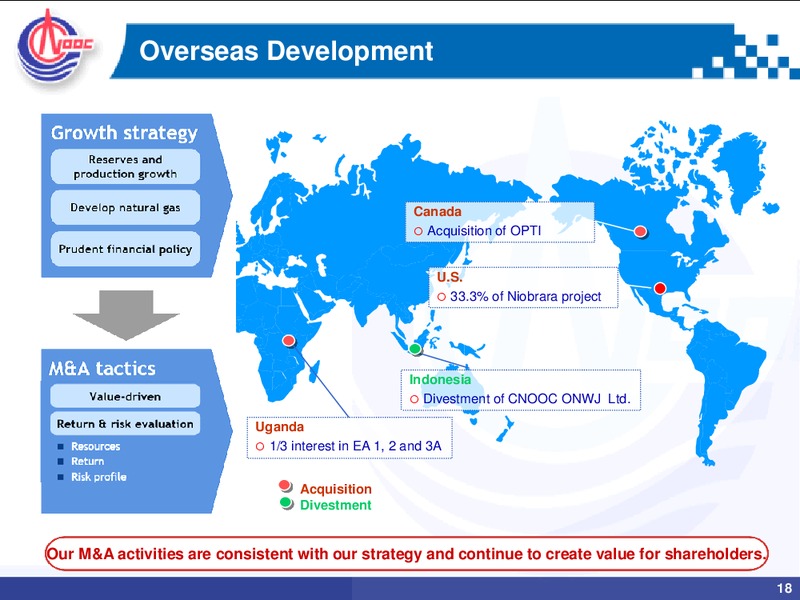Select 'Return & risk evaluation' box
Viewport: 800px width, 600px height.
point(125,424)
